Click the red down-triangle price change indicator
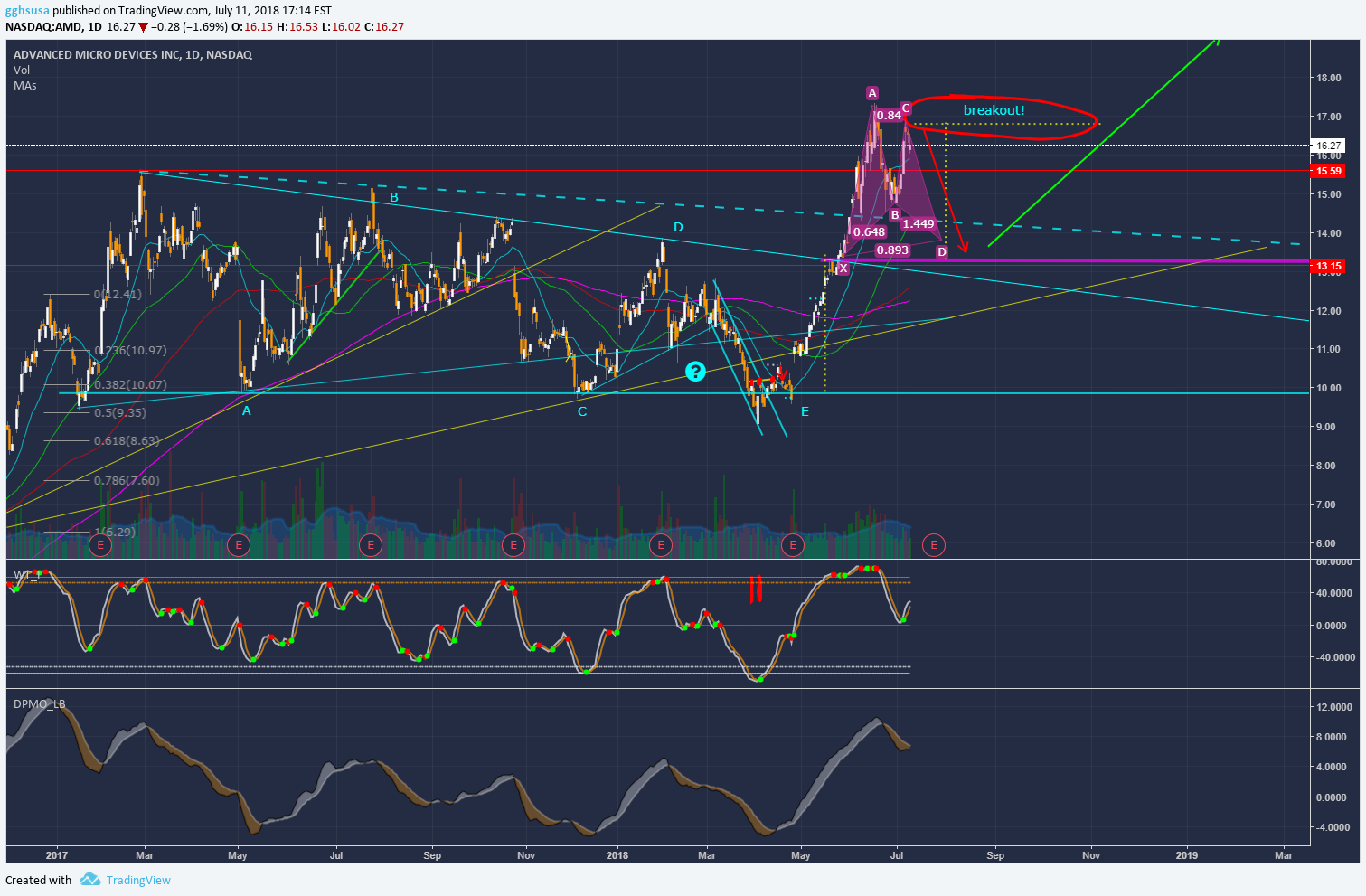1366x896 pixels. coord(143,27)
